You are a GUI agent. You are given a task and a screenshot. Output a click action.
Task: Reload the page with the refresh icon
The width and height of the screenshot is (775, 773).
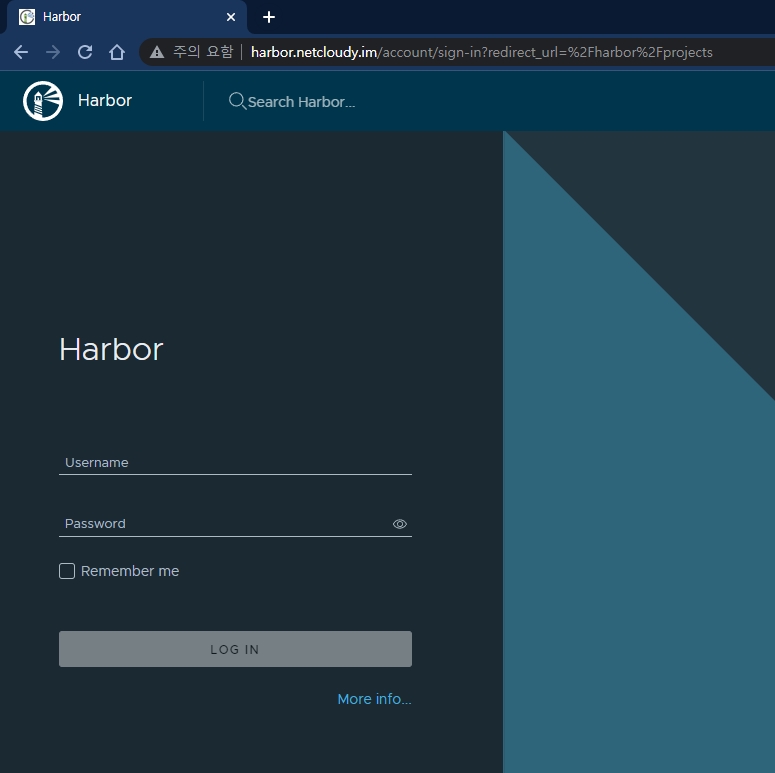pos(85,52)
